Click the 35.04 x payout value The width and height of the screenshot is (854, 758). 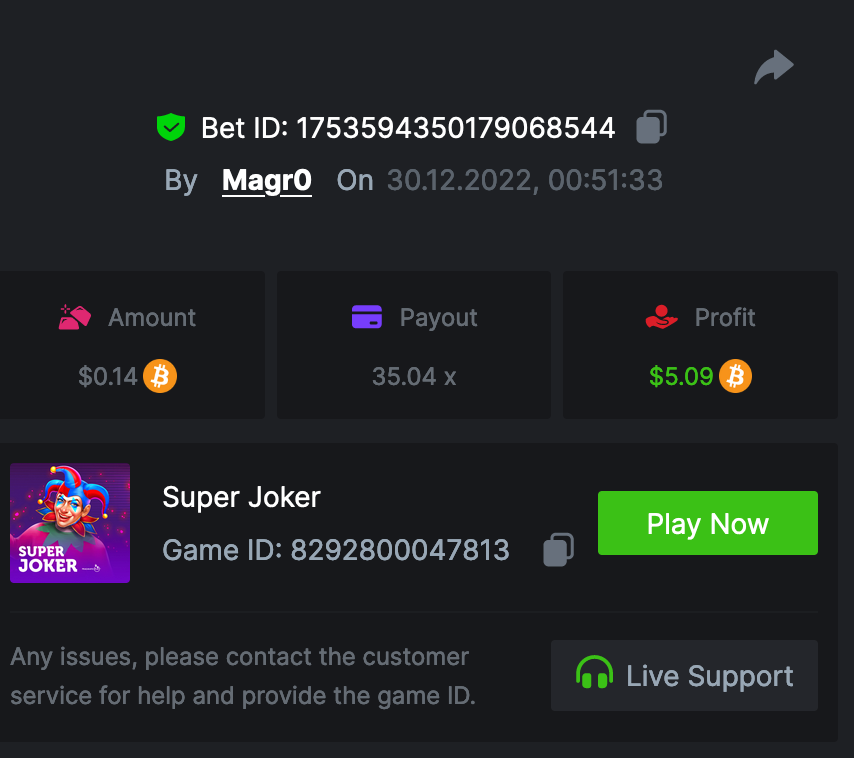click(413, 376)
